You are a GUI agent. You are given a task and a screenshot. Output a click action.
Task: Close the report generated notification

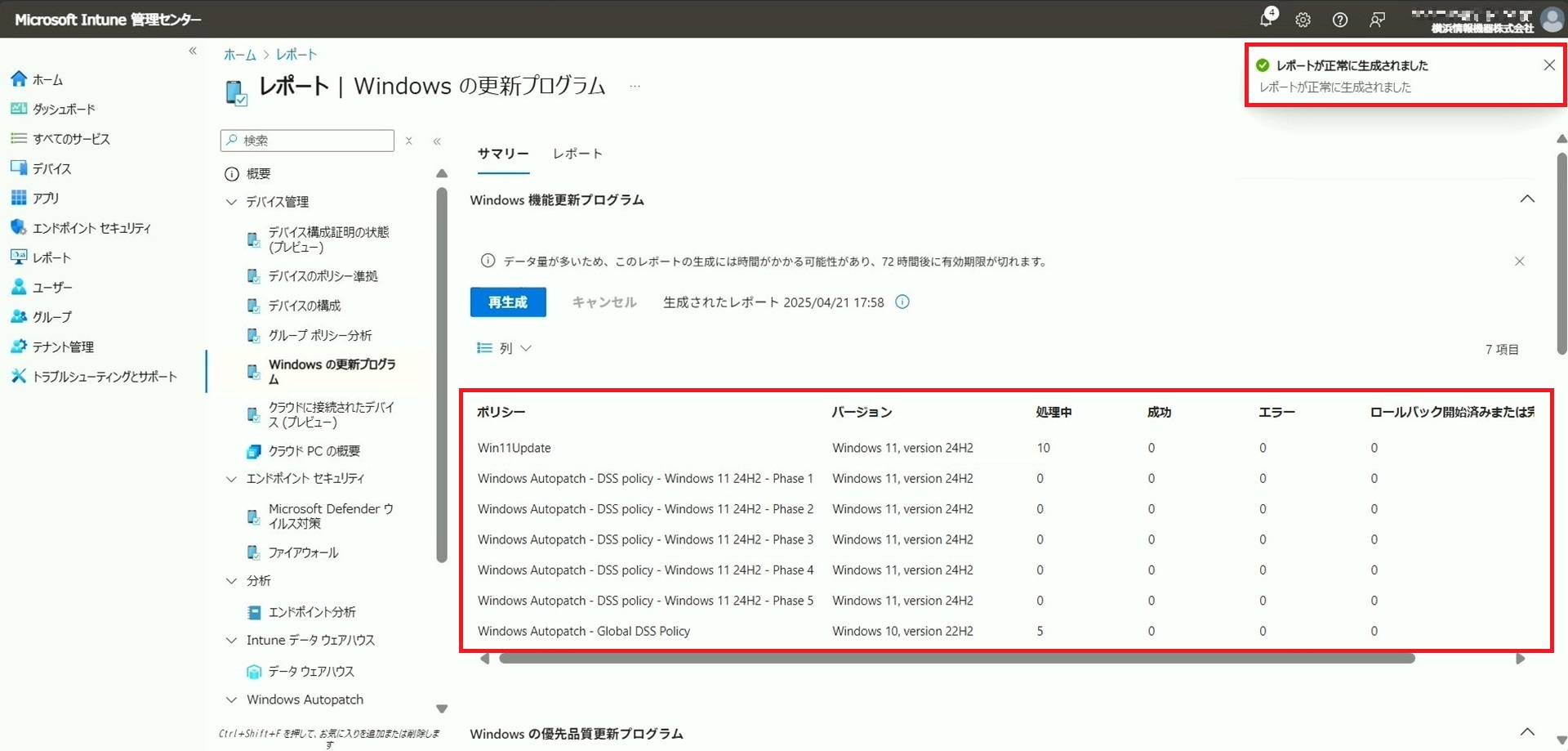coord(1549,65)
